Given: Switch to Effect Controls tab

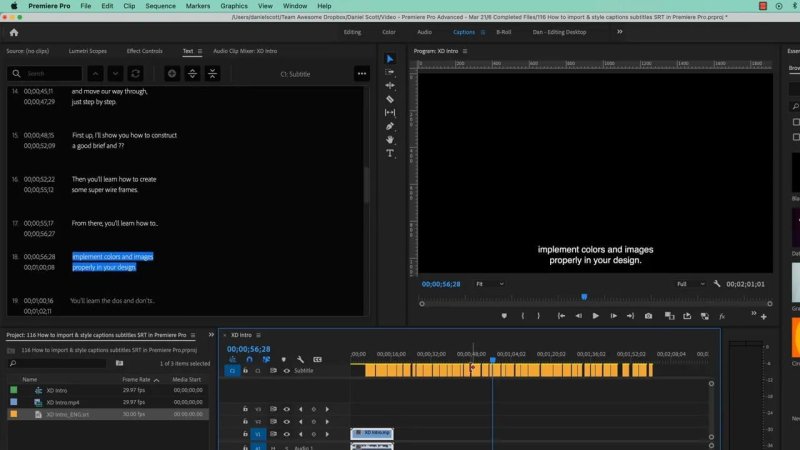Looking at the screenshot, I should point(144,51).
